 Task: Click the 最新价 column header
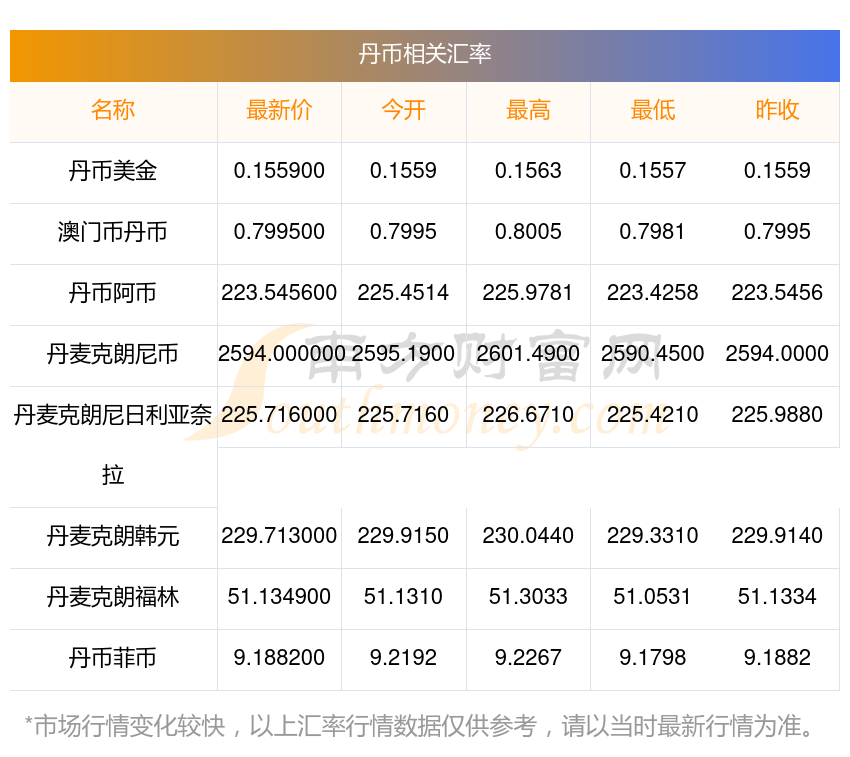[x=279, y=110]
